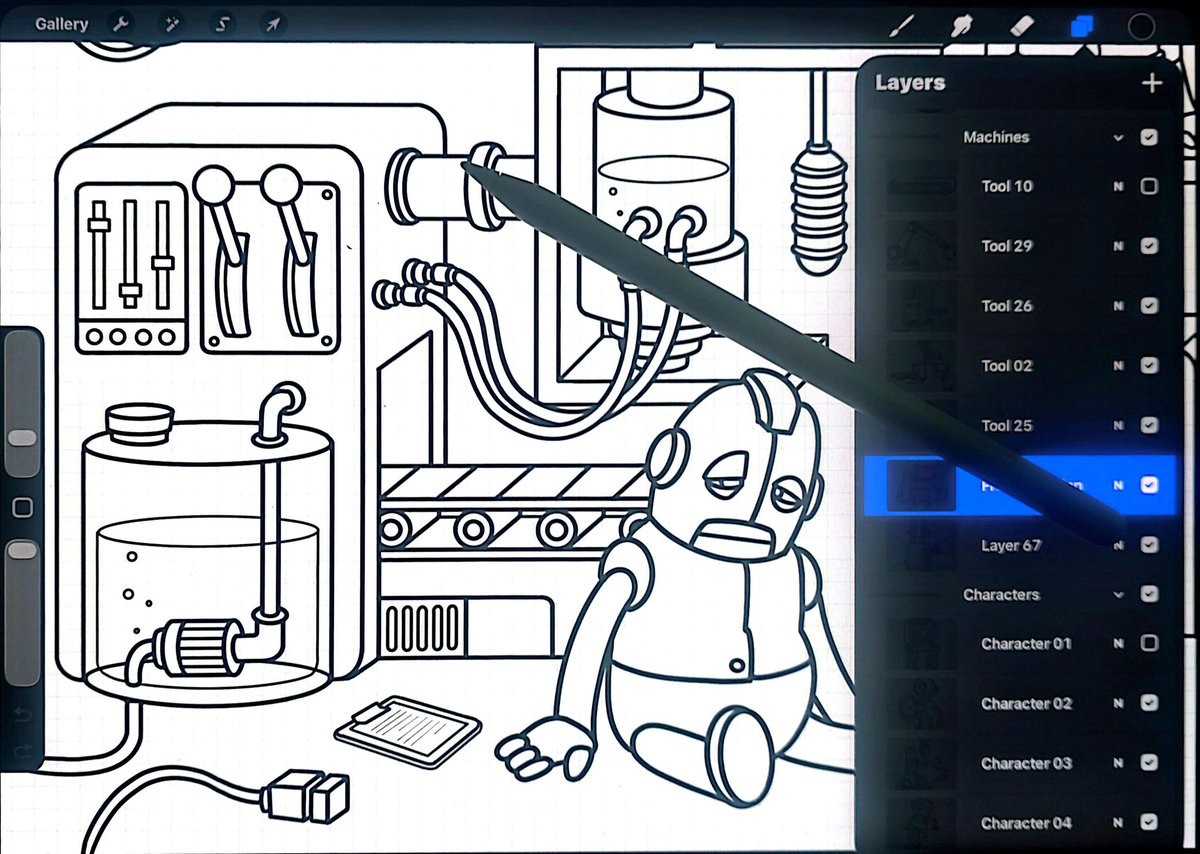Toggle visibility of Characters group

(1149, 594)
